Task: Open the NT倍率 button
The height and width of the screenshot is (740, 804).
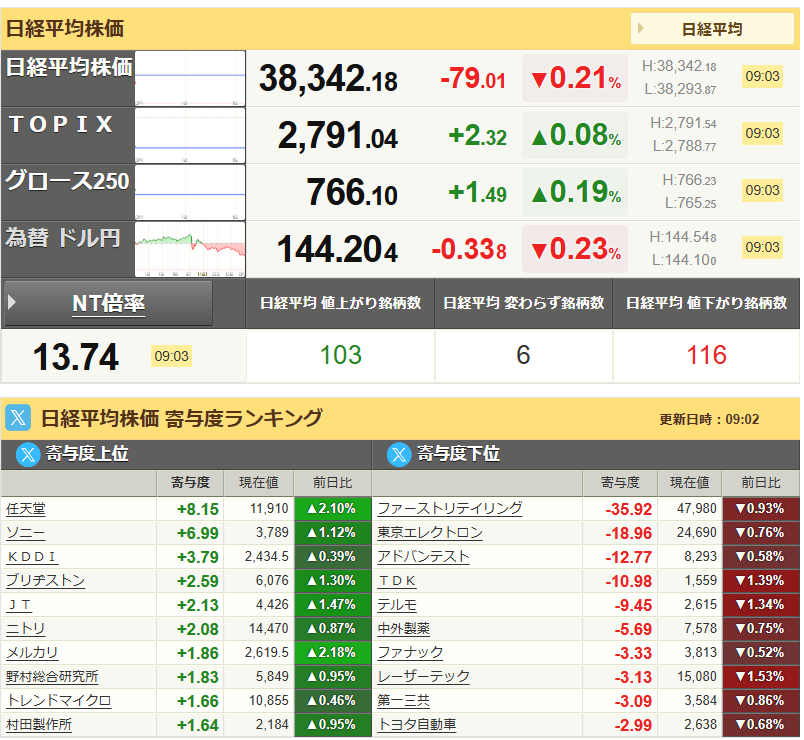Action: pyautogui.click(x=108, y=304)
